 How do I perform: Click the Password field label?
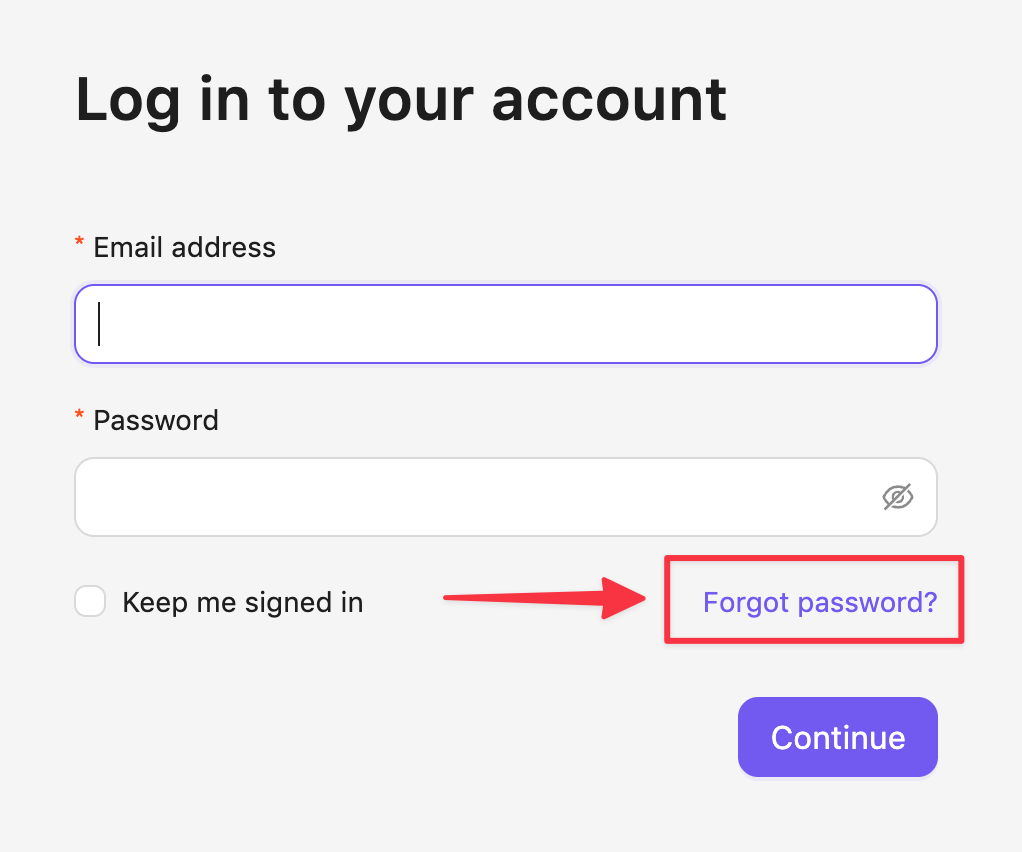(x=155, y=420)
